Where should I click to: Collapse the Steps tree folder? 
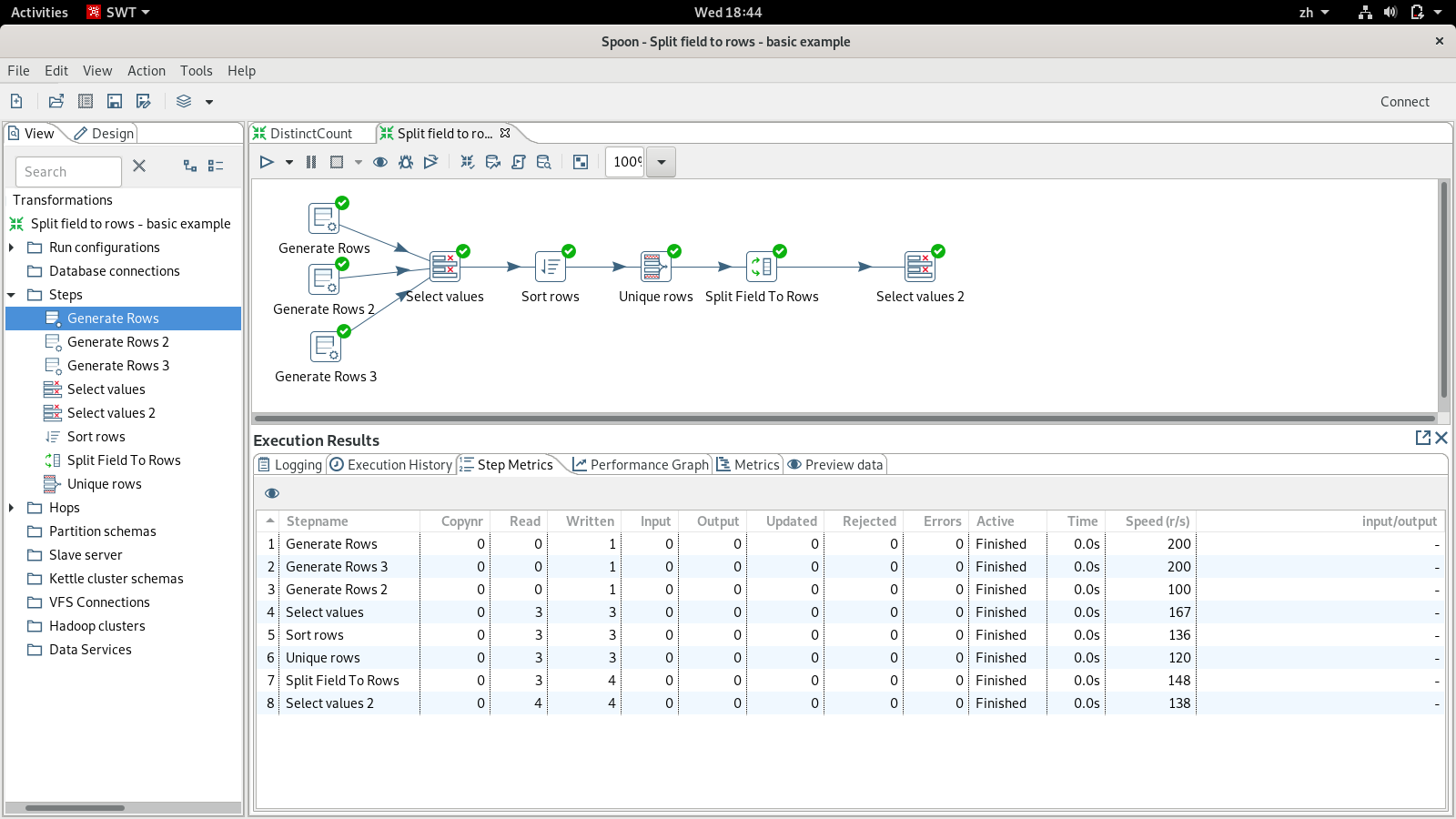click(12, 295)
